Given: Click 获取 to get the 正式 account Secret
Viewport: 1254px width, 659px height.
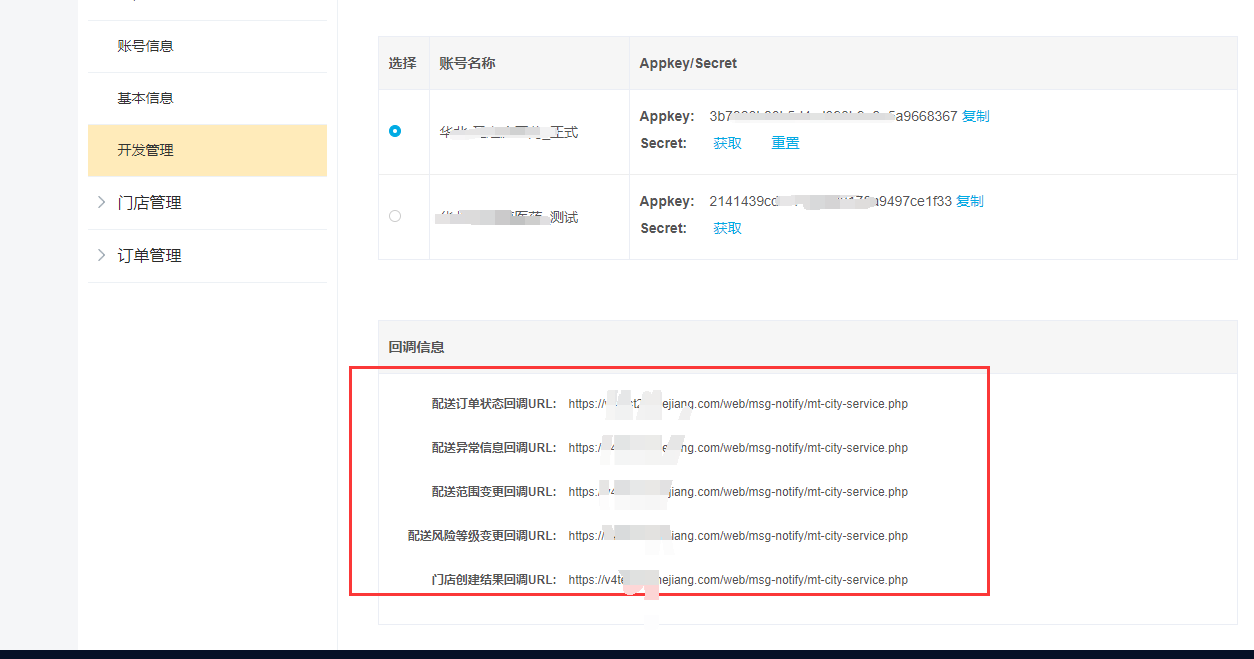Looking at the screenshot, I should (x=727, y=143).
